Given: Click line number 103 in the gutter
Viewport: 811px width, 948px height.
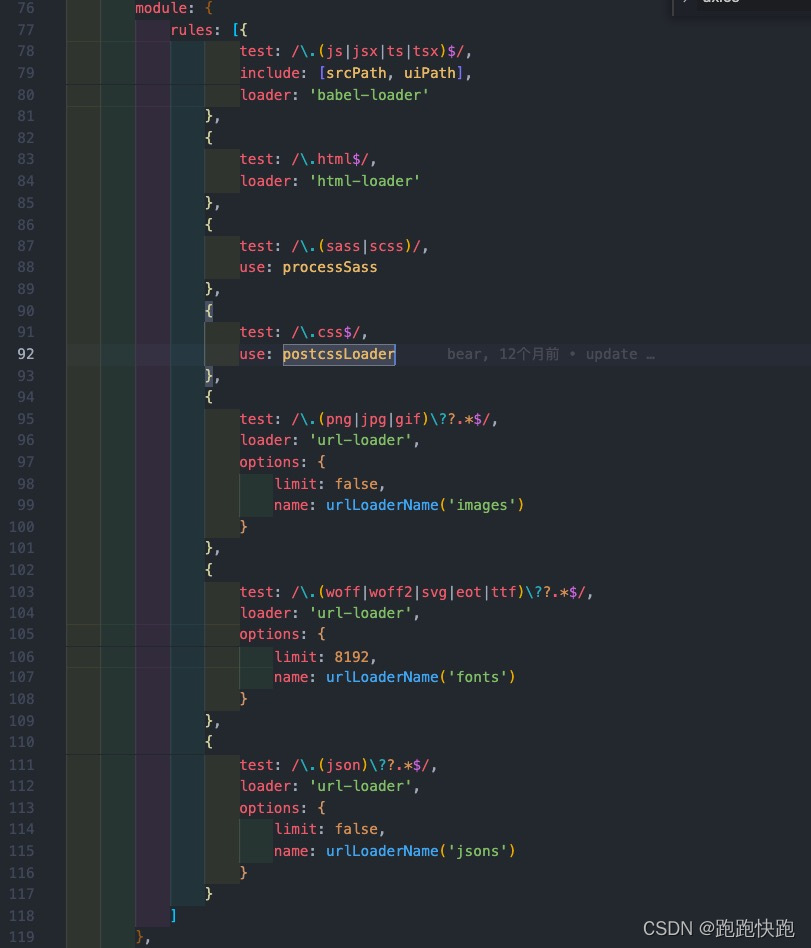Looking at the screenshot, I should coord(22,592).
